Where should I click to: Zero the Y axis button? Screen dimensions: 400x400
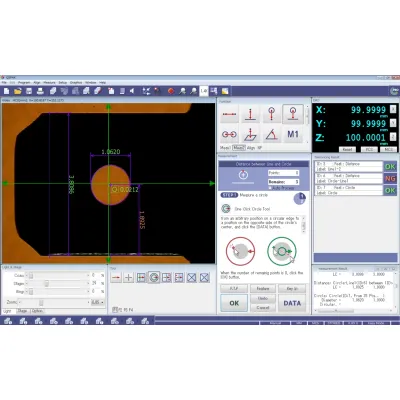(x=393, y=123)
